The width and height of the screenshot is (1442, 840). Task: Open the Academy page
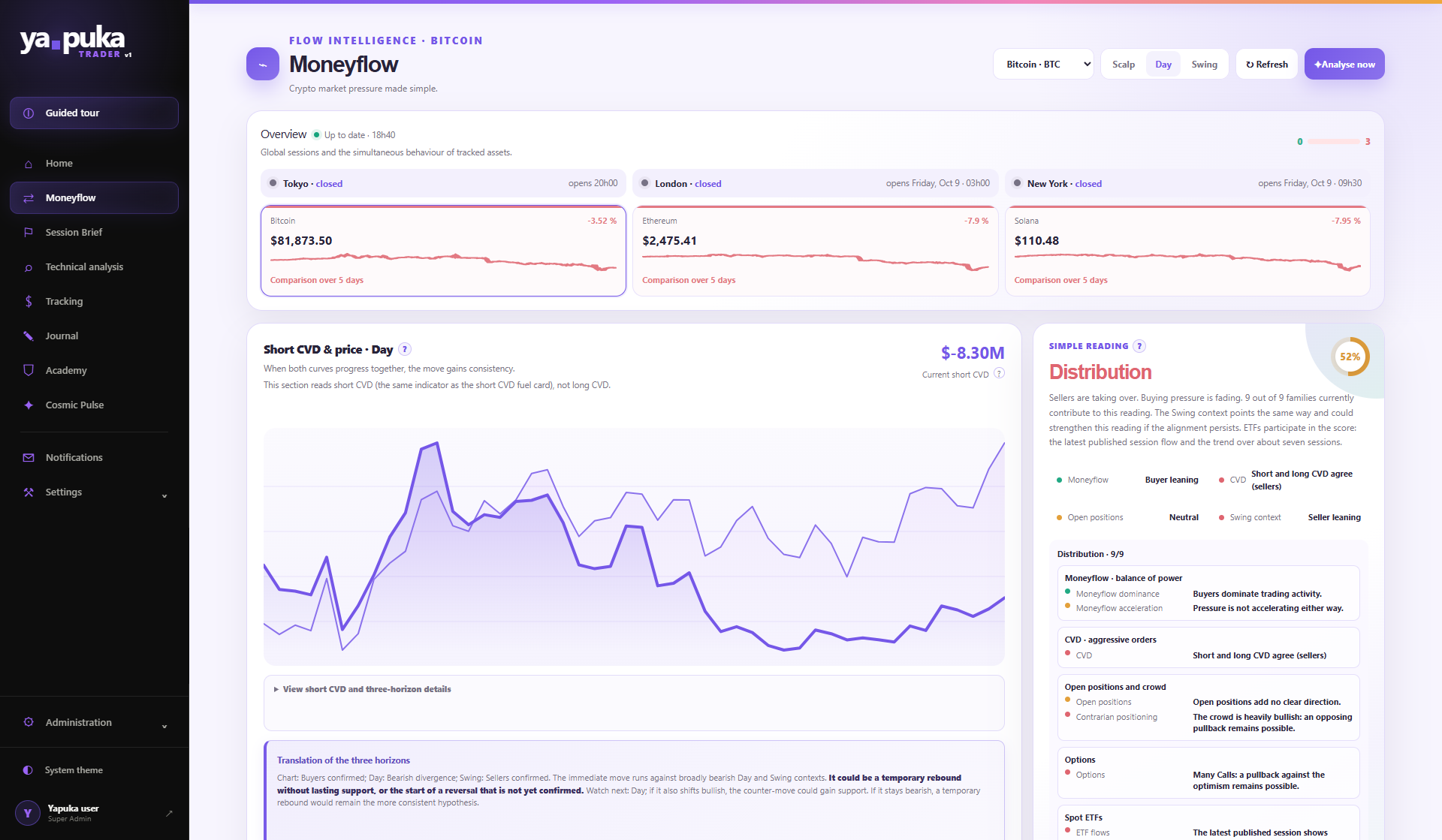pyautogui.click(x=95, y=371)
